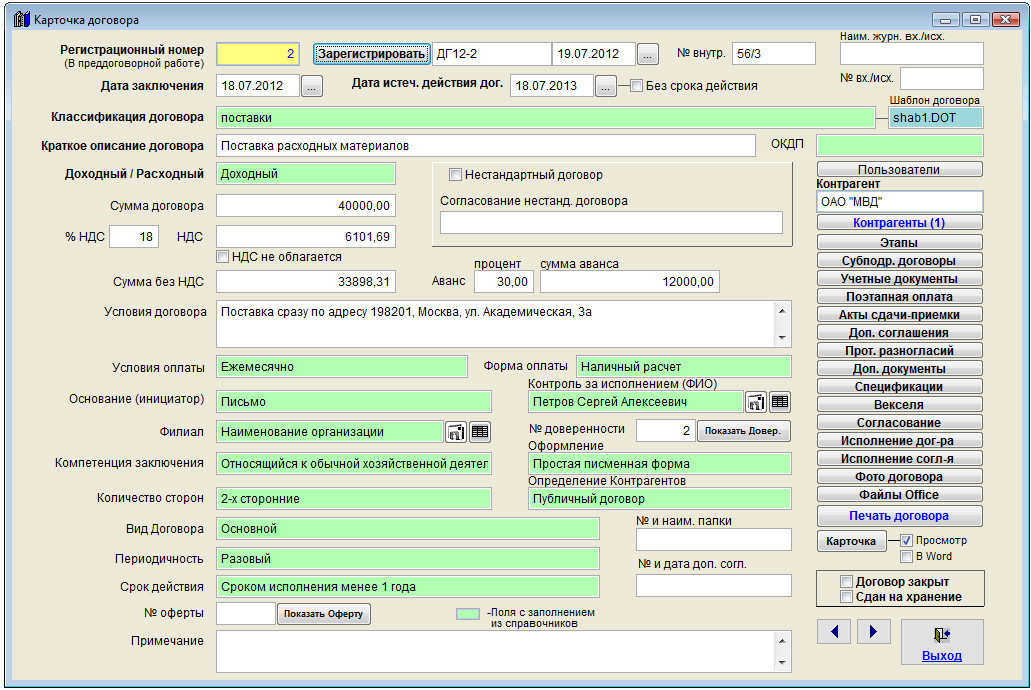Enable the Без срока действия checkbox
Viewport: 1031px width, 690px height.
[636, 86]
